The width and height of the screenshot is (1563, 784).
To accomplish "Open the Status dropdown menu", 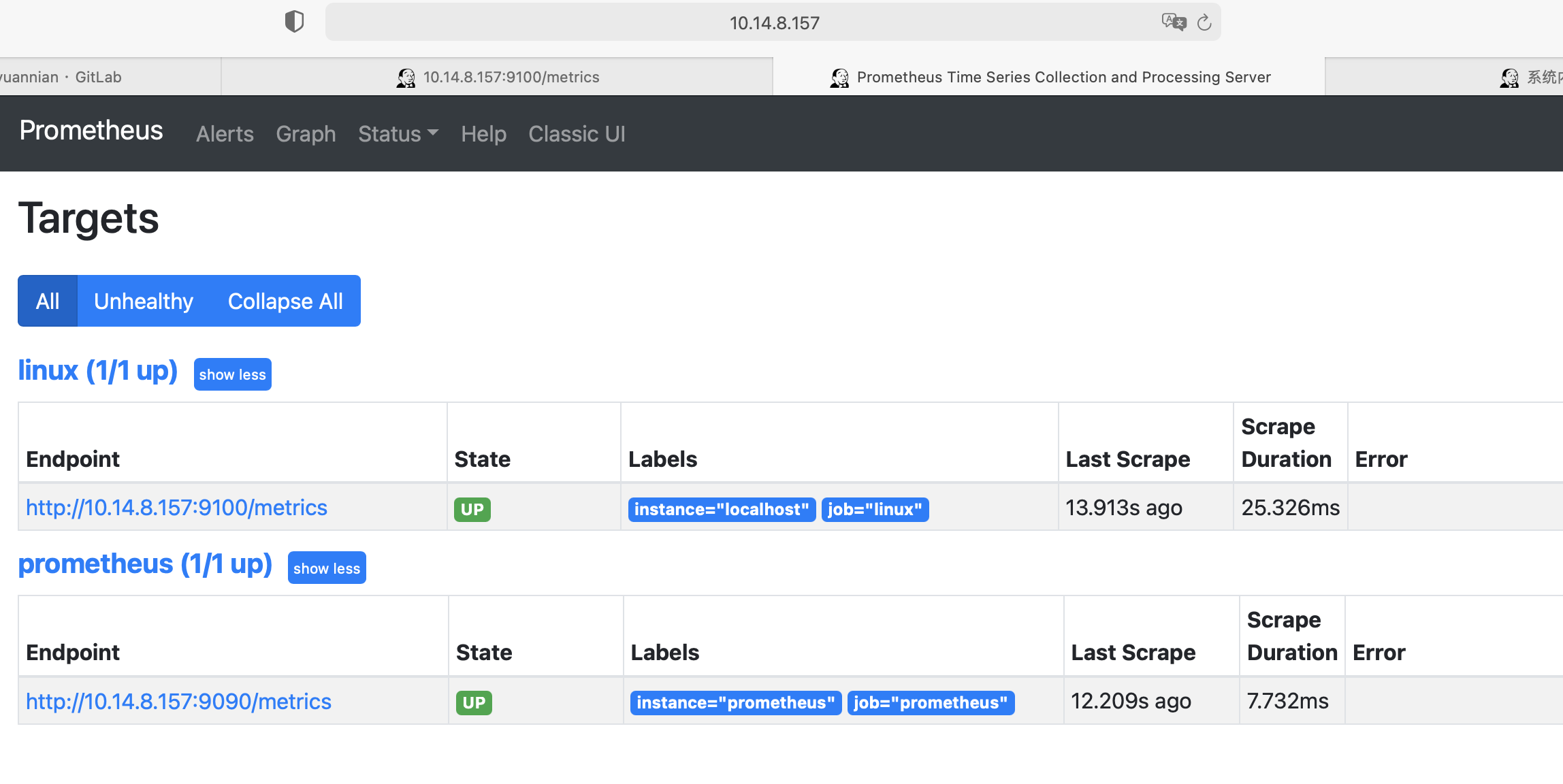I will coord(398,133).
